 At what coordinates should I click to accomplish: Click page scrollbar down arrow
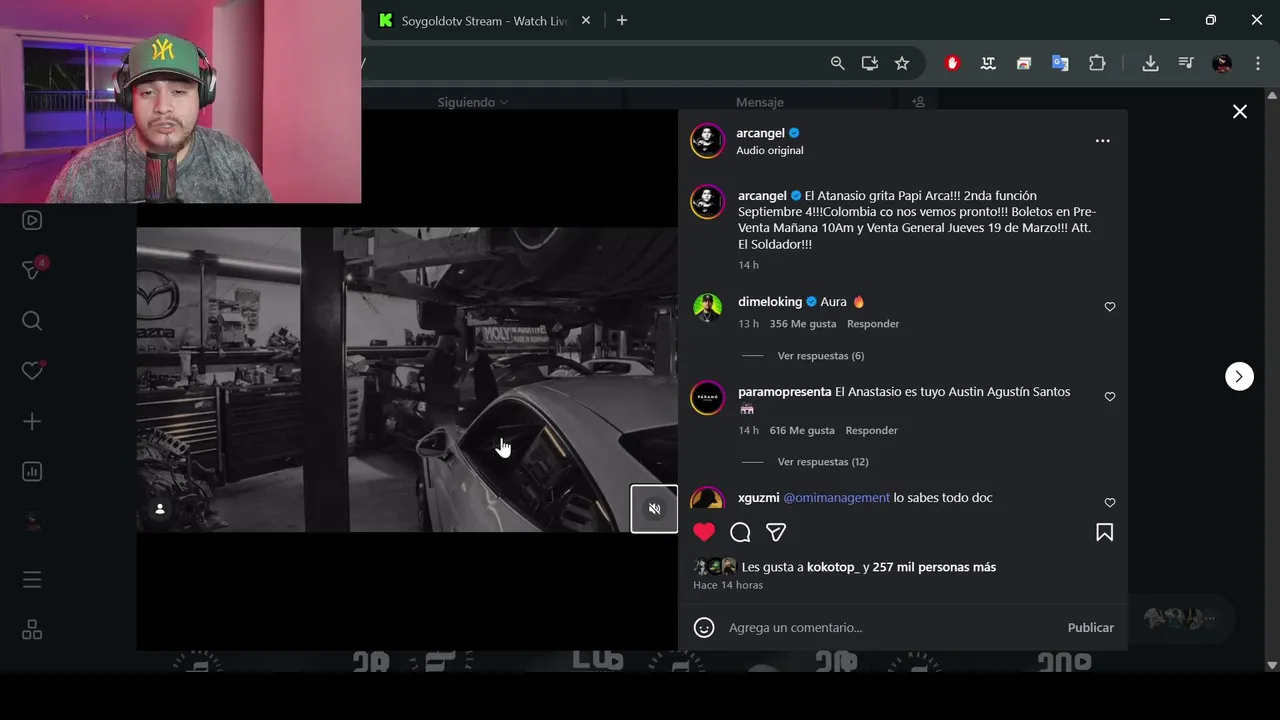click(x=1272, y=665)
